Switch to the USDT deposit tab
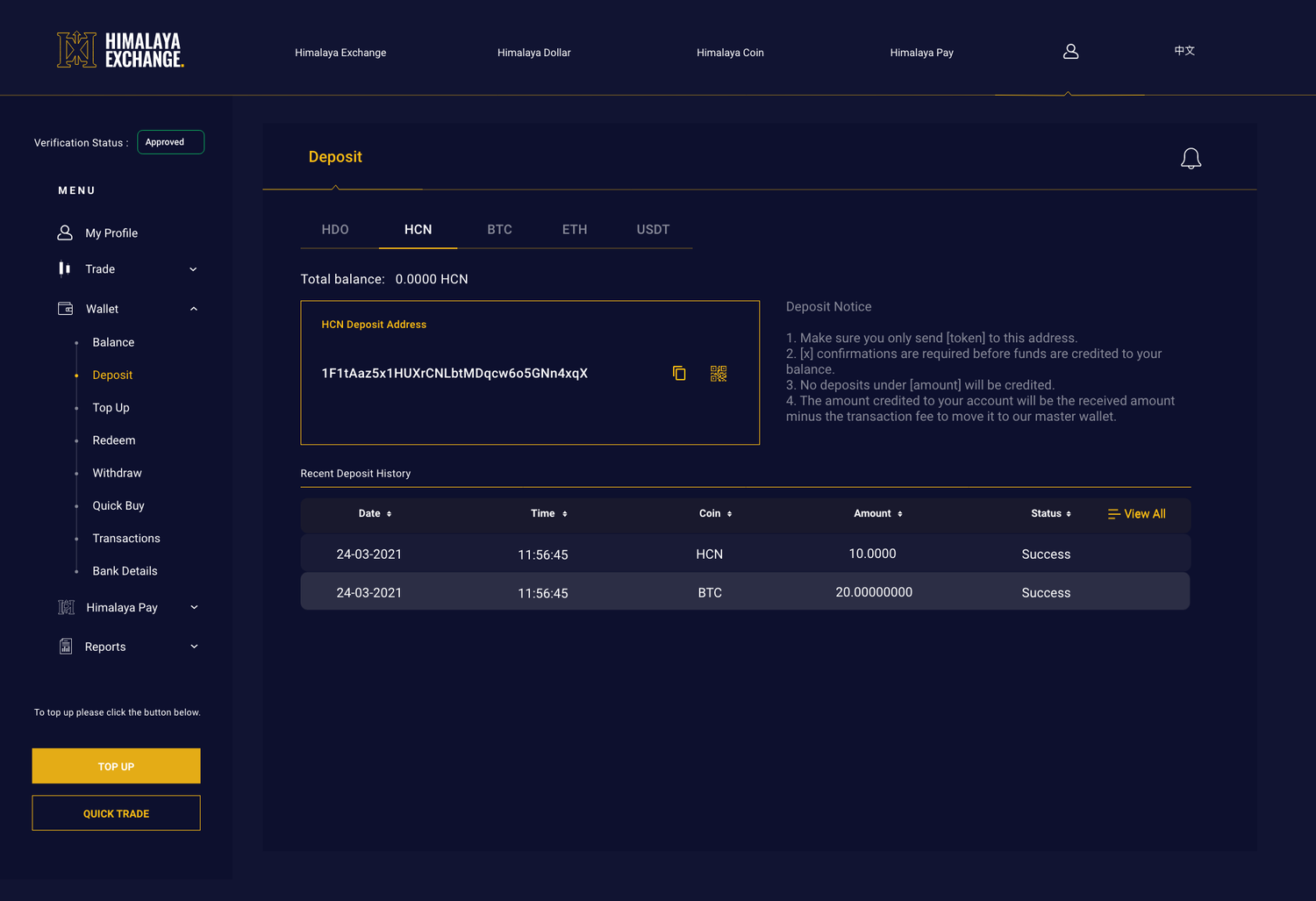The height and width of the screenshot is (901, 1316). [653, 230]
